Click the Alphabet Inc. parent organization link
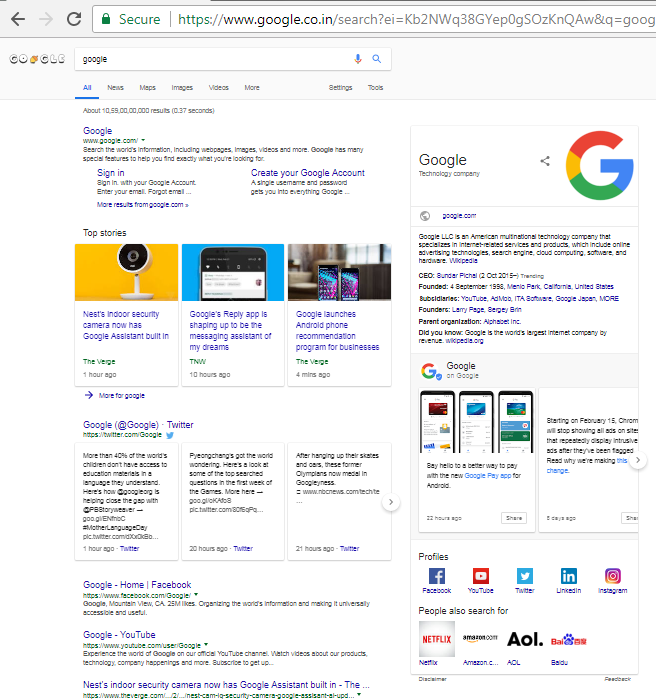Screen dimensions: 656x699 click(502, 321)
